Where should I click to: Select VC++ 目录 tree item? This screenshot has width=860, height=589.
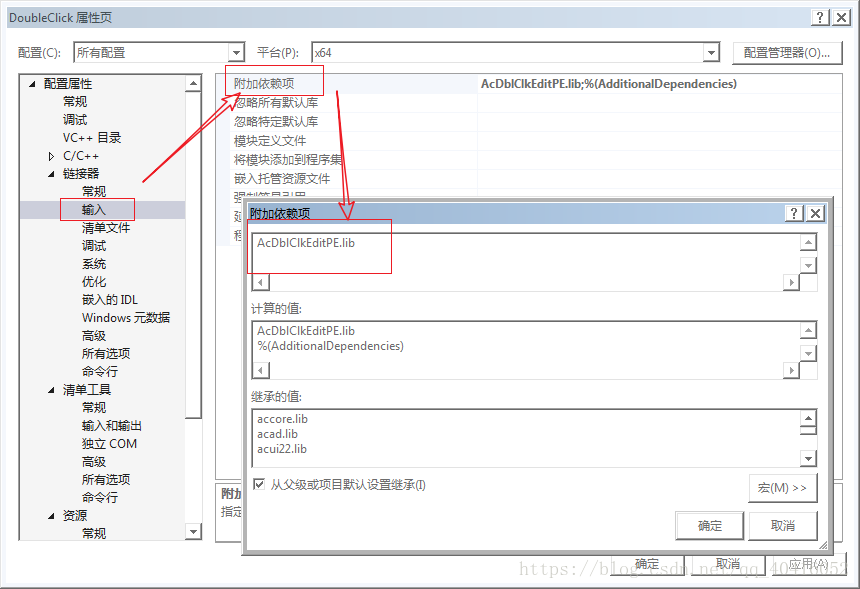tap(92, 138)
